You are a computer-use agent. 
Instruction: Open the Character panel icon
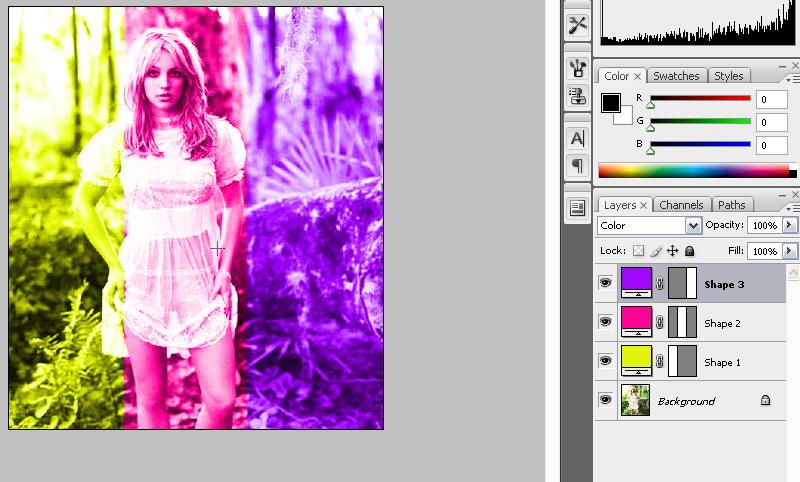coord(577,138)
